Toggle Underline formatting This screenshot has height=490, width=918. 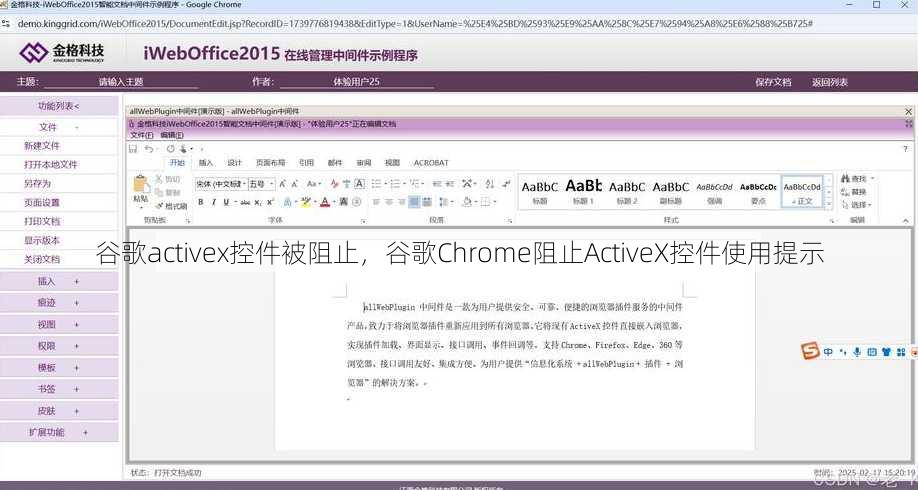click(226, 202)
